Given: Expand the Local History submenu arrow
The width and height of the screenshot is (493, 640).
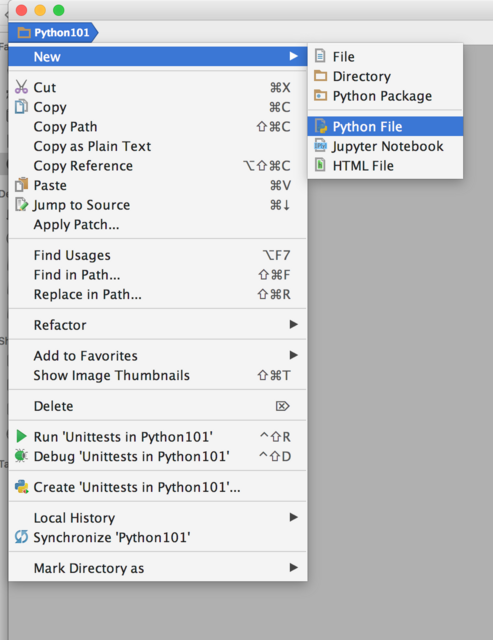Looking at the screenshot, I should pyautogui.click(x=293, y=517).
